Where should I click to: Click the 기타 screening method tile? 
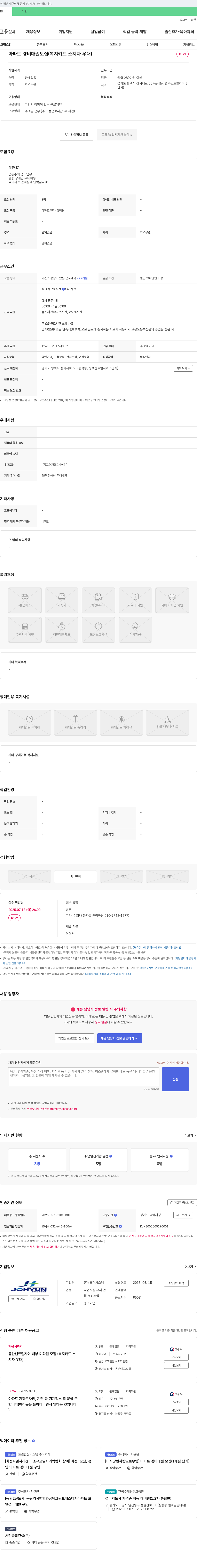tap(167, 876)
